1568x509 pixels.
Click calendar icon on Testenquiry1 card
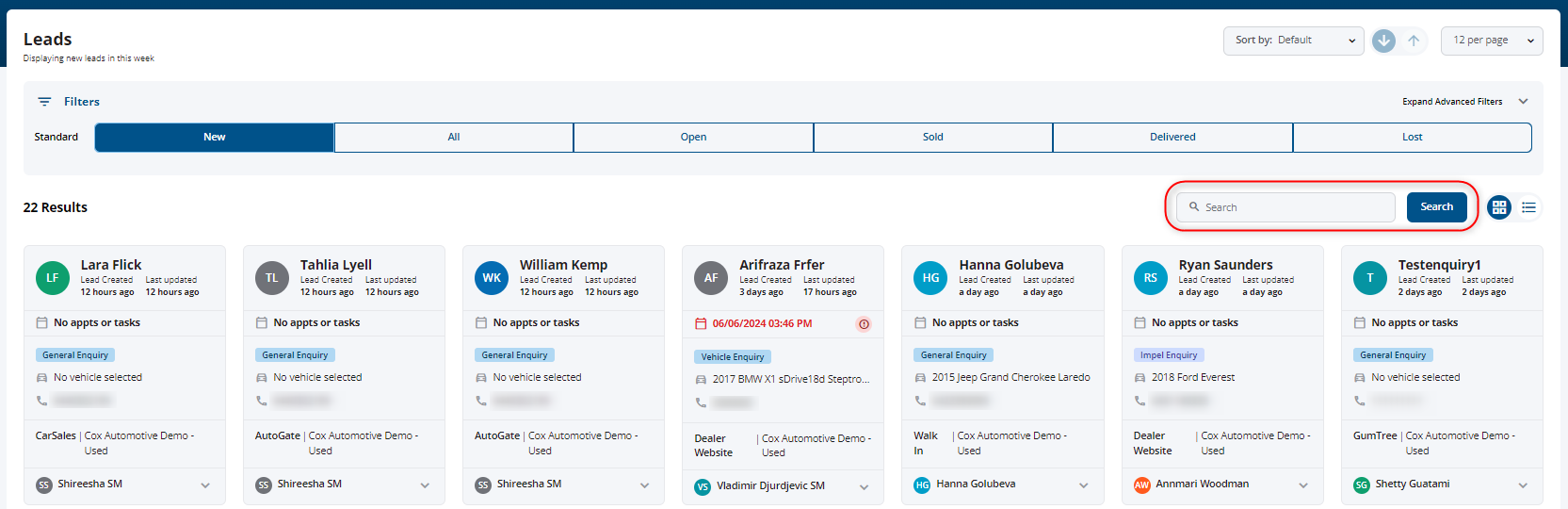tap(1359, 322)
